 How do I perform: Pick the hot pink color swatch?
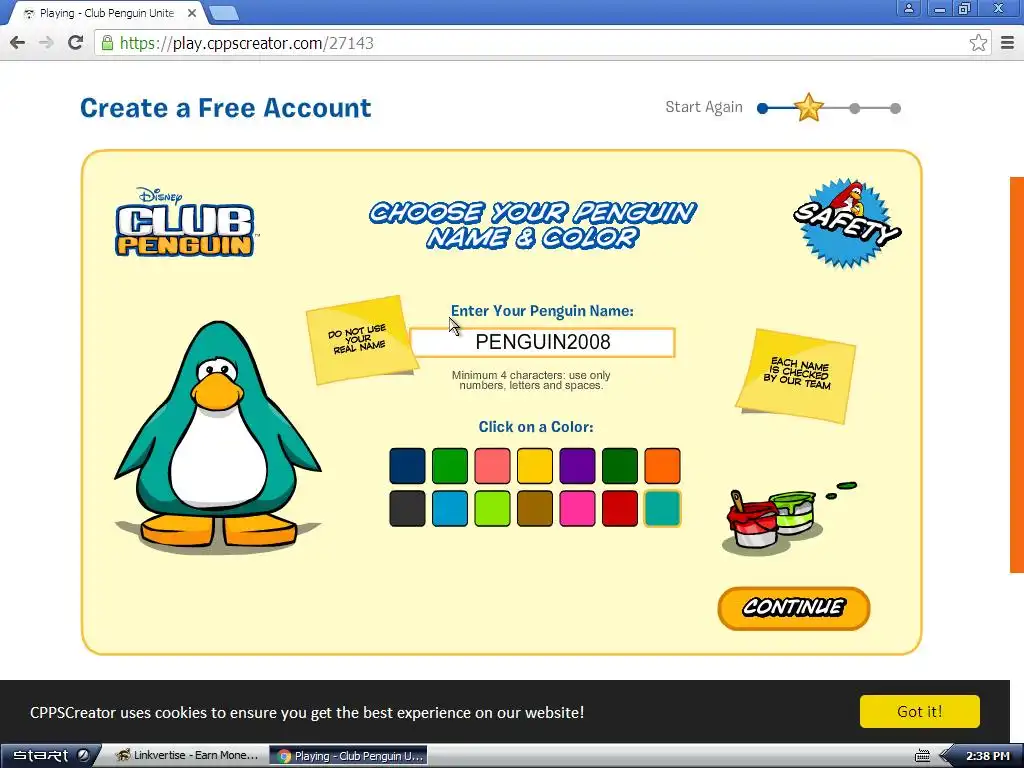tap(577, 508)
